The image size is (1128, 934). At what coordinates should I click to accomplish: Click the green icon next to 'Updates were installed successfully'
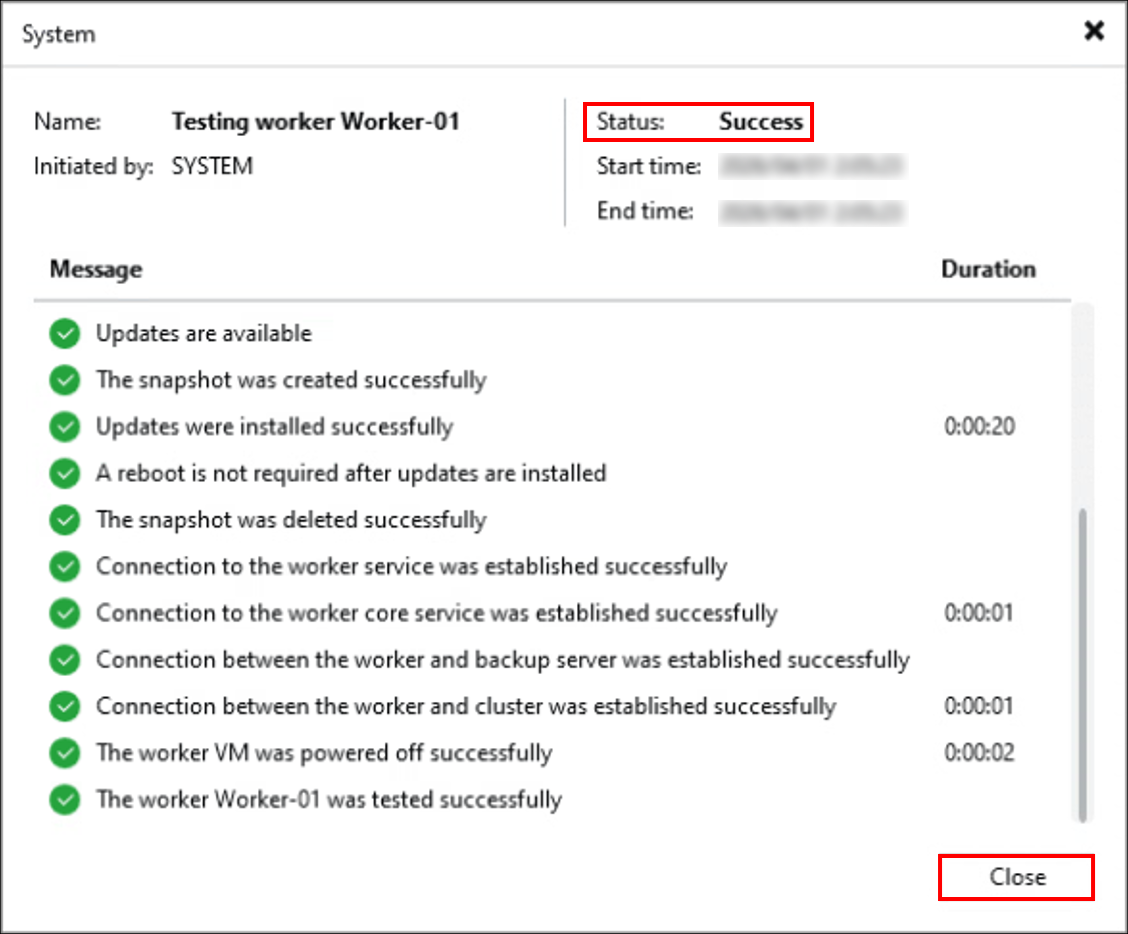tap(64, 427)
